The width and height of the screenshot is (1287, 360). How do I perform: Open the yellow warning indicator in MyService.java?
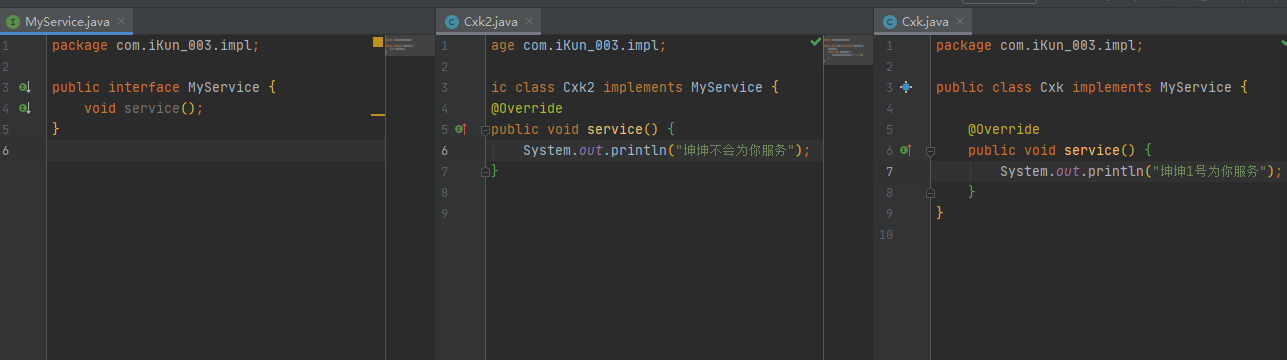pos(378,42)
